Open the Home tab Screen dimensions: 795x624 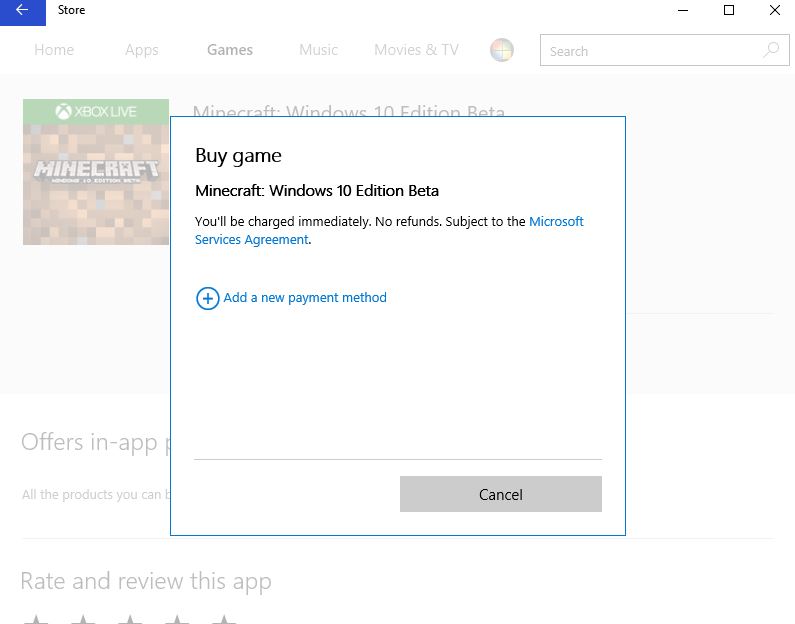[x=54, y=50]
